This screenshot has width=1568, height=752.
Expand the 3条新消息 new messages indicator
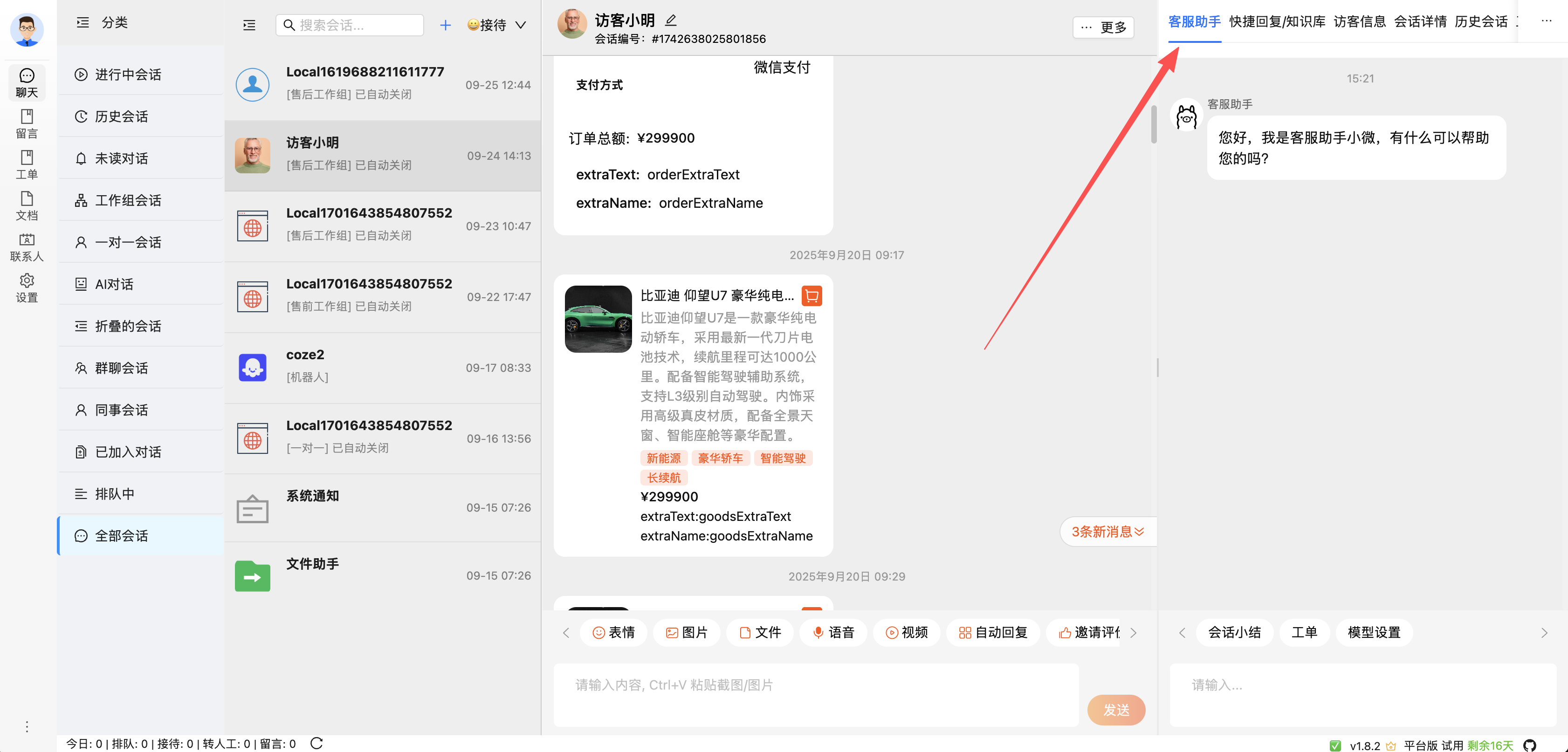[x=1107, y=531]
